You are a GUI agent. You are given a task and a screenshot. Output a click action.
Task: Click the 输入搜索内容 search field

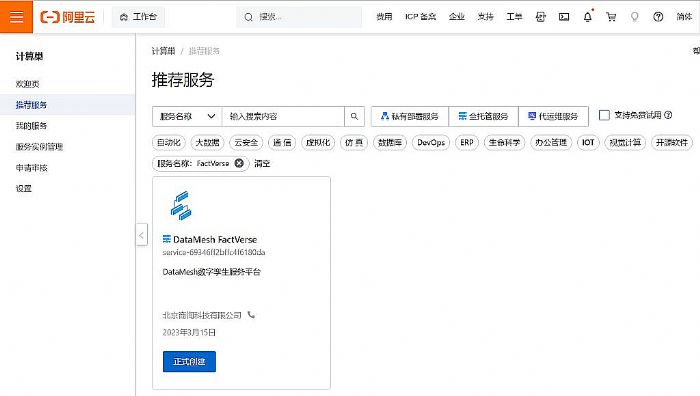pos(283,117)
